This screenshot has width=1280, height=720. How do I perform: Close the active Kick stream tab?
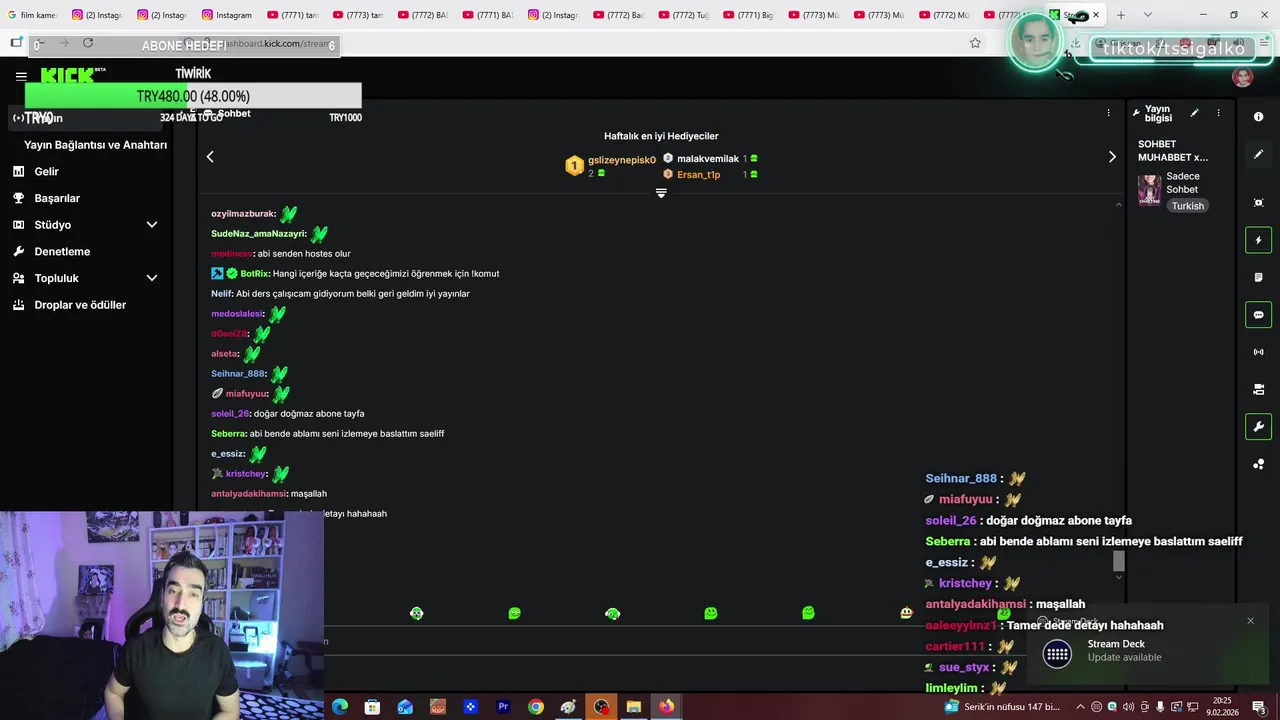pos(1096,15)
